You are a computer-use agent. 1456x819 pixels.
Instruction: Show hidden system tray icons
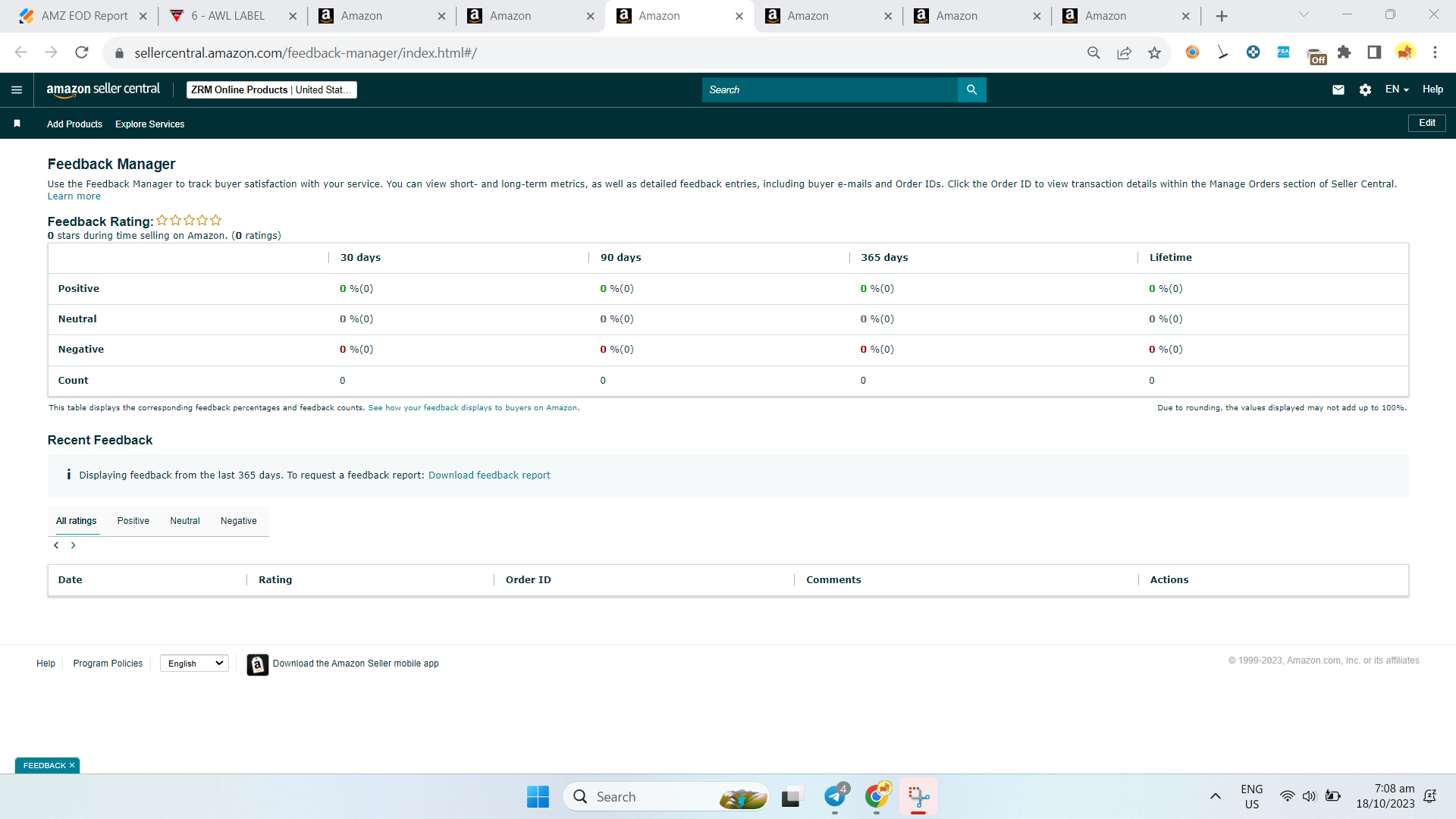[1215, 796]
